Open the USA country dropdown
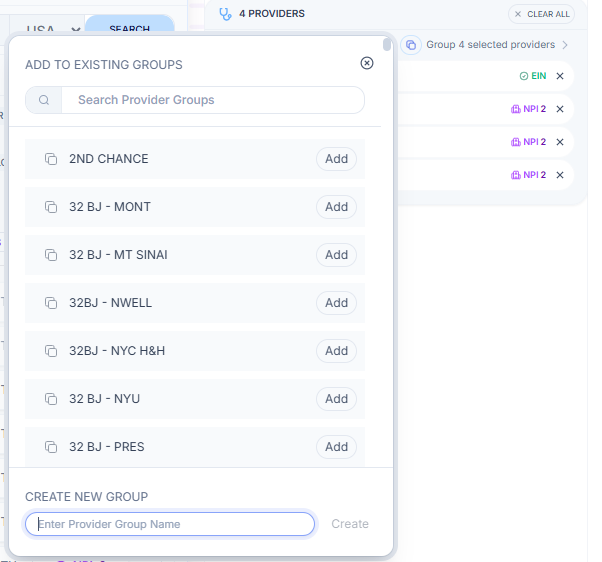602x562 pixels. (53, 30)
